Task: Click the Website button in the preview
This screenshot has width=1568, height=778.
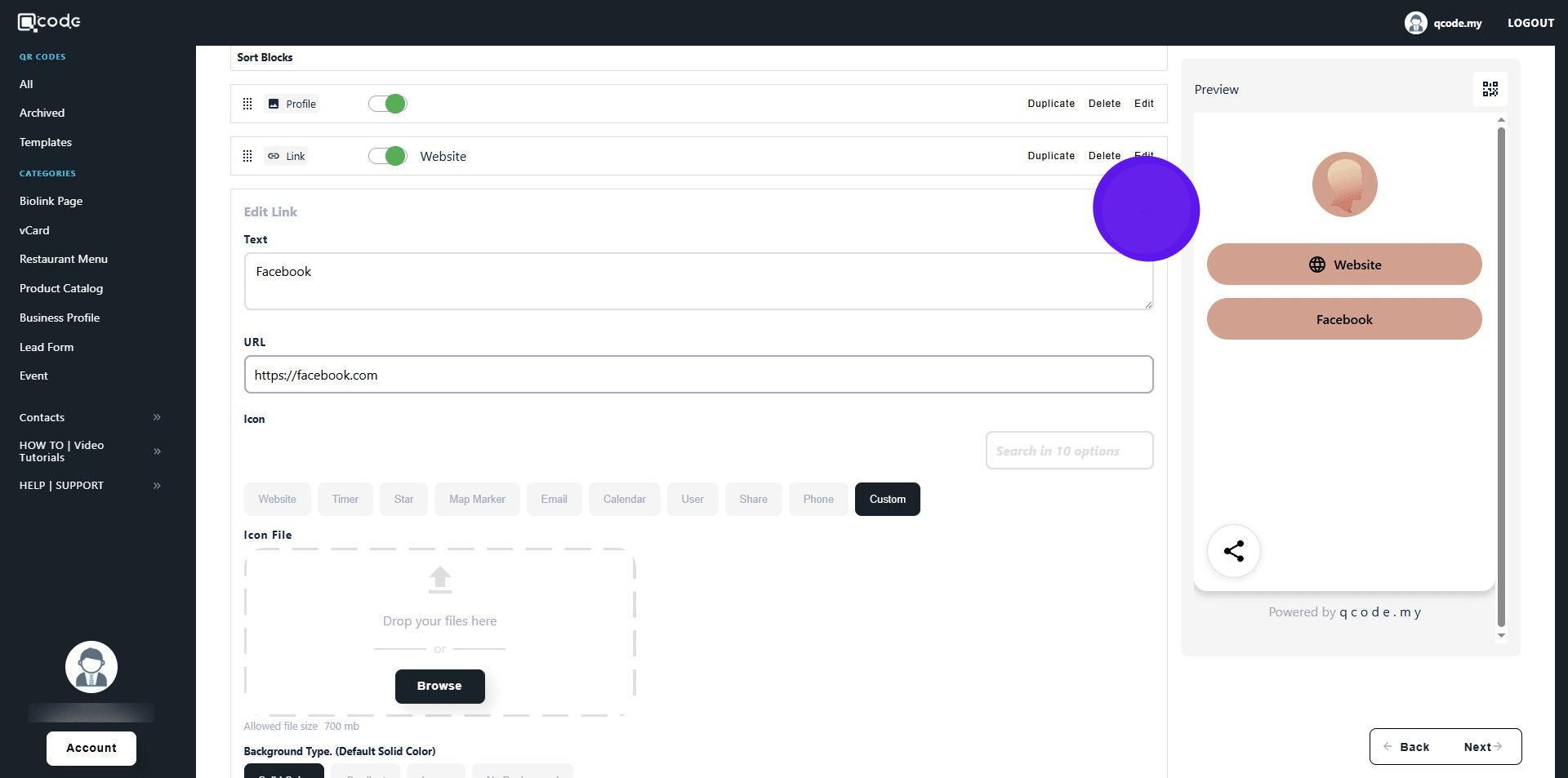Action: (x=1344, y=265)
